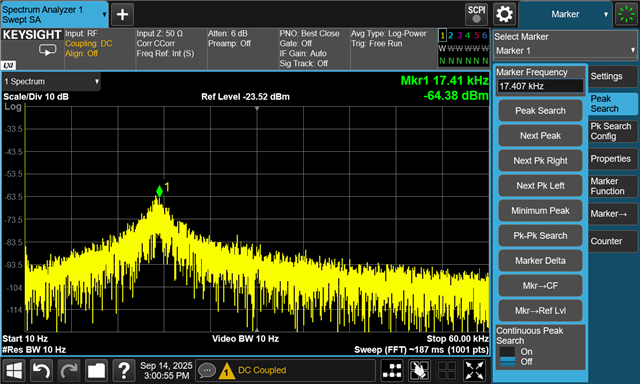Open Spectrum Analyzer 1 Swept SA dropdown
Image resolution: width=640 pixels, height=384 pixels.
click(54, 15)
